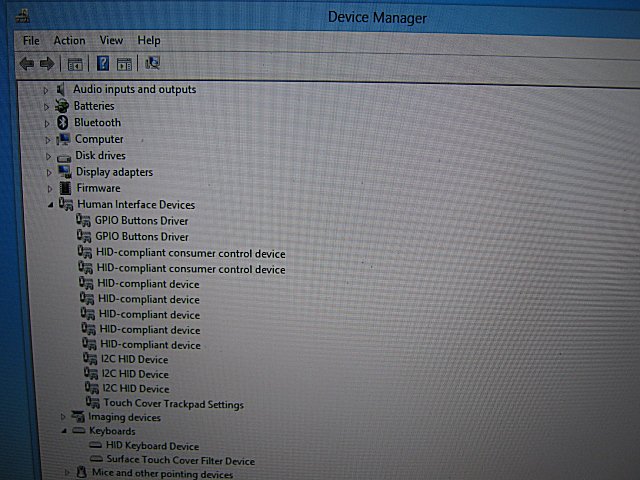Click the HID Keyboard Device icon
The image size is (640, 480).
pos(96,445)
